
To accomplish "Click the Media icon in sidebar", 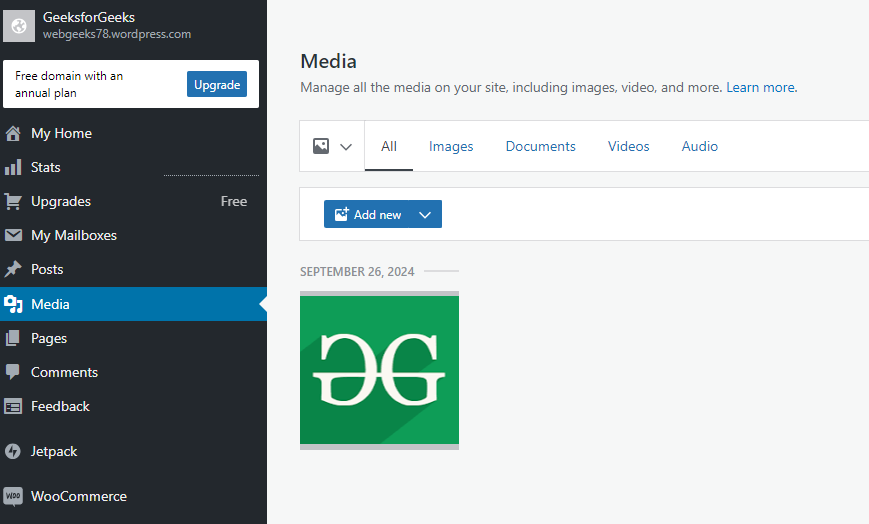I will click(13, 304).
